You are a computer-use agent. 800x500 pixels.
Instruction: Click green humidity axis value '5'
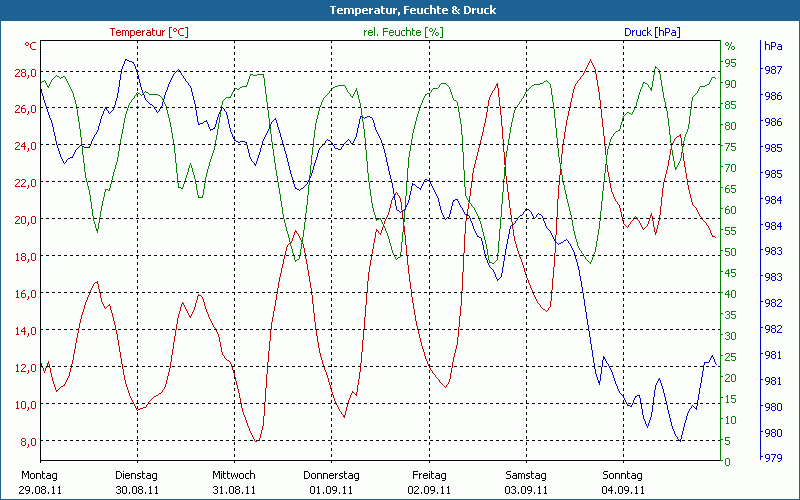coord(728,441)
